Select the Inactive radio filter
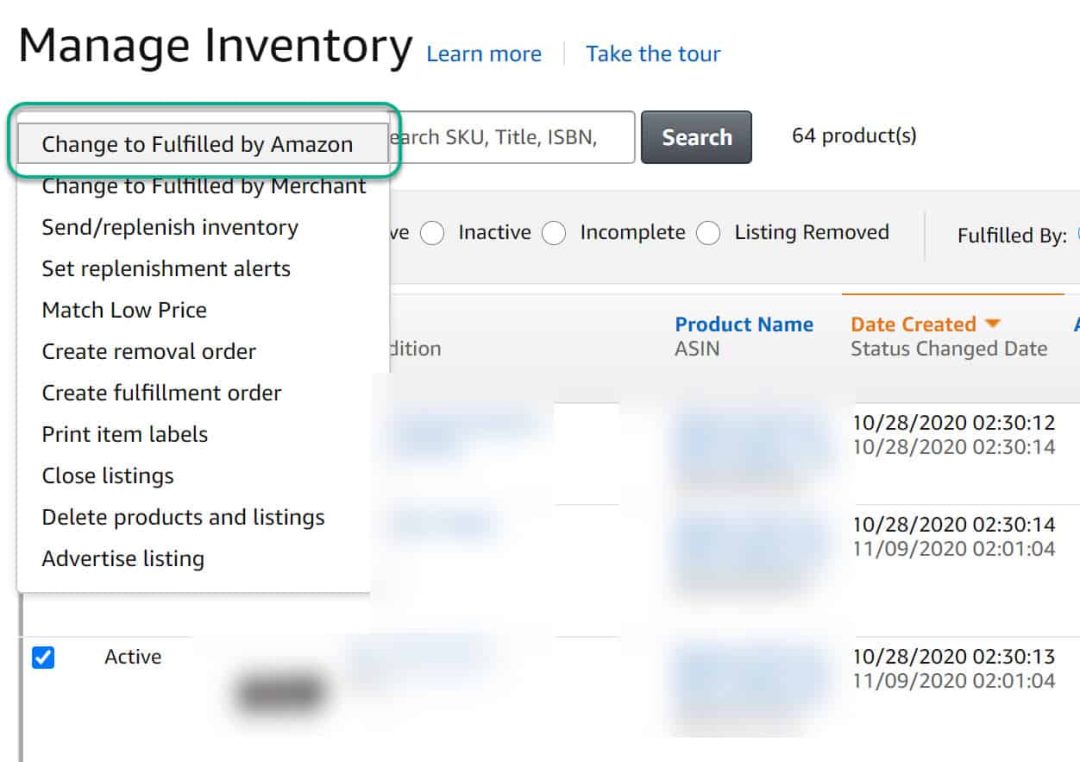 (x=433, y=233)
